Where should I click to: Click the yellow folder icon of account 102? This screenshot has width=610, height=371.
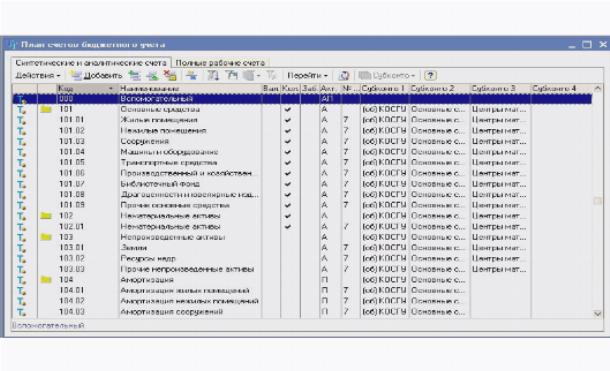[x=46, y=216]
